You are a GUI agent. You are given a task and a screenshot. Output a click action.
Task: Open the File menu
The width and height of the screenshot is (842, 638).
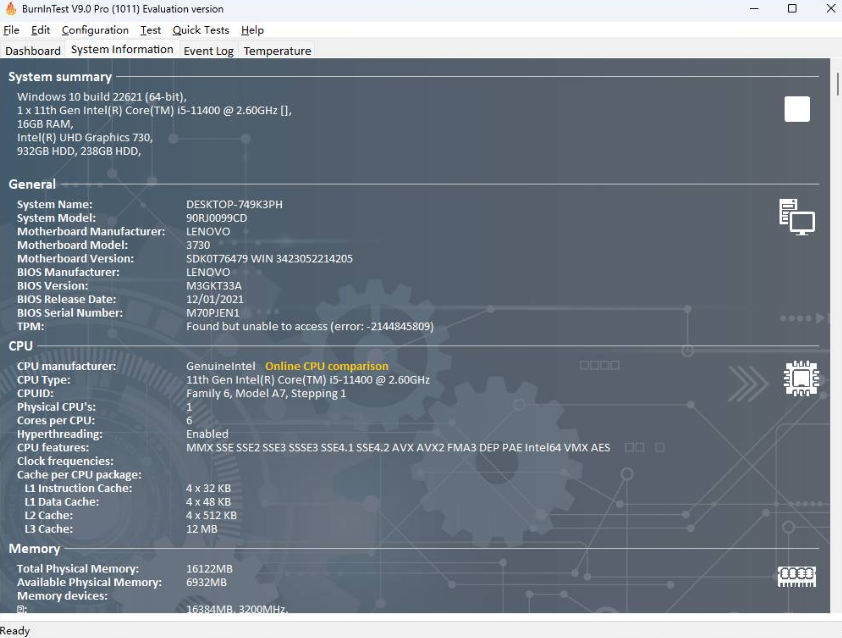(x=11, y=30)
